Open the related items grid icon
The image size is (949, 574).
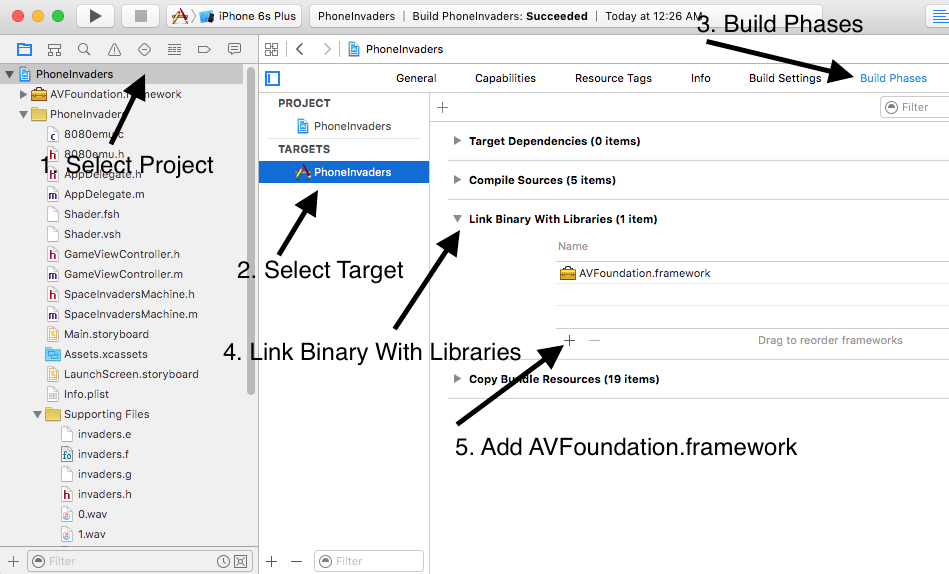tap(272, 49)
